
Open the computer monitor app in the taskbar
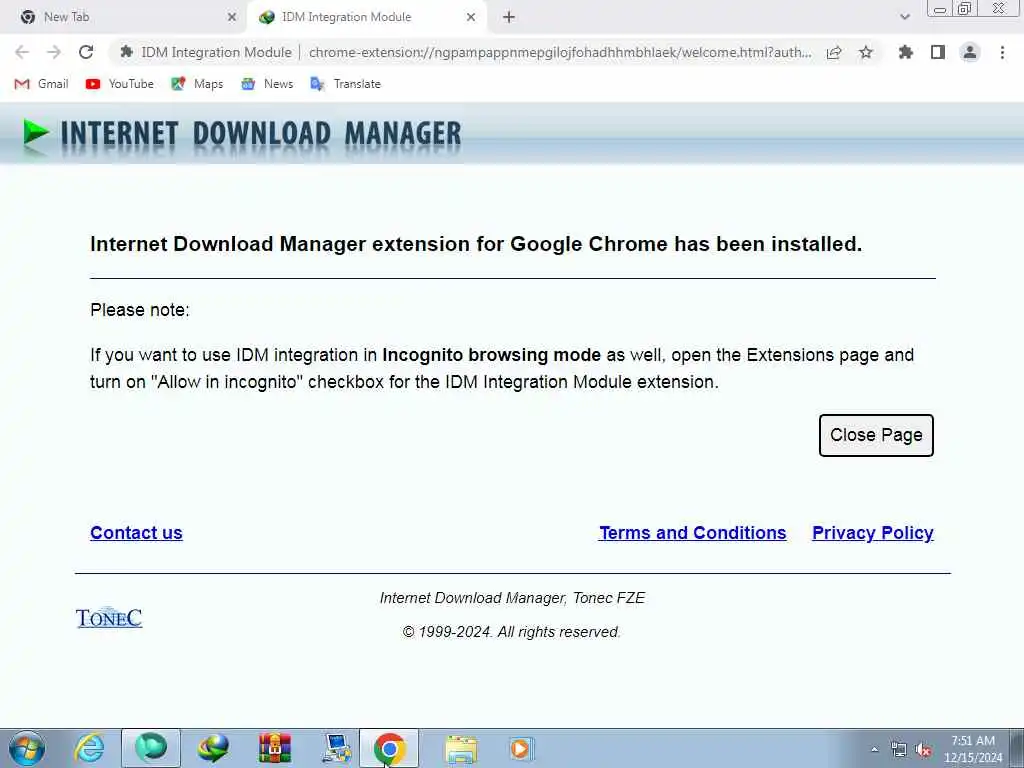(337, 748)
